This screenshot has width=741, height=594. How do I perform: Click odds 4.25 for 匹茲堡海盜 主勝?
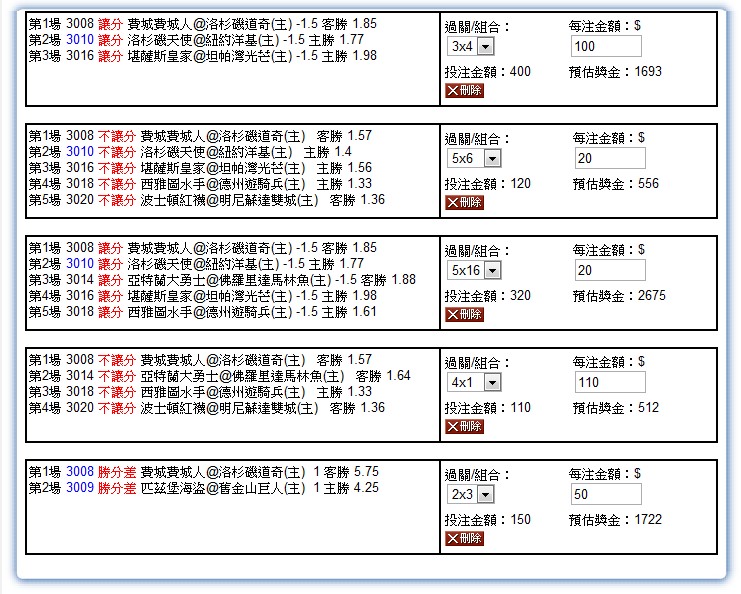click(x=367, y=488)
